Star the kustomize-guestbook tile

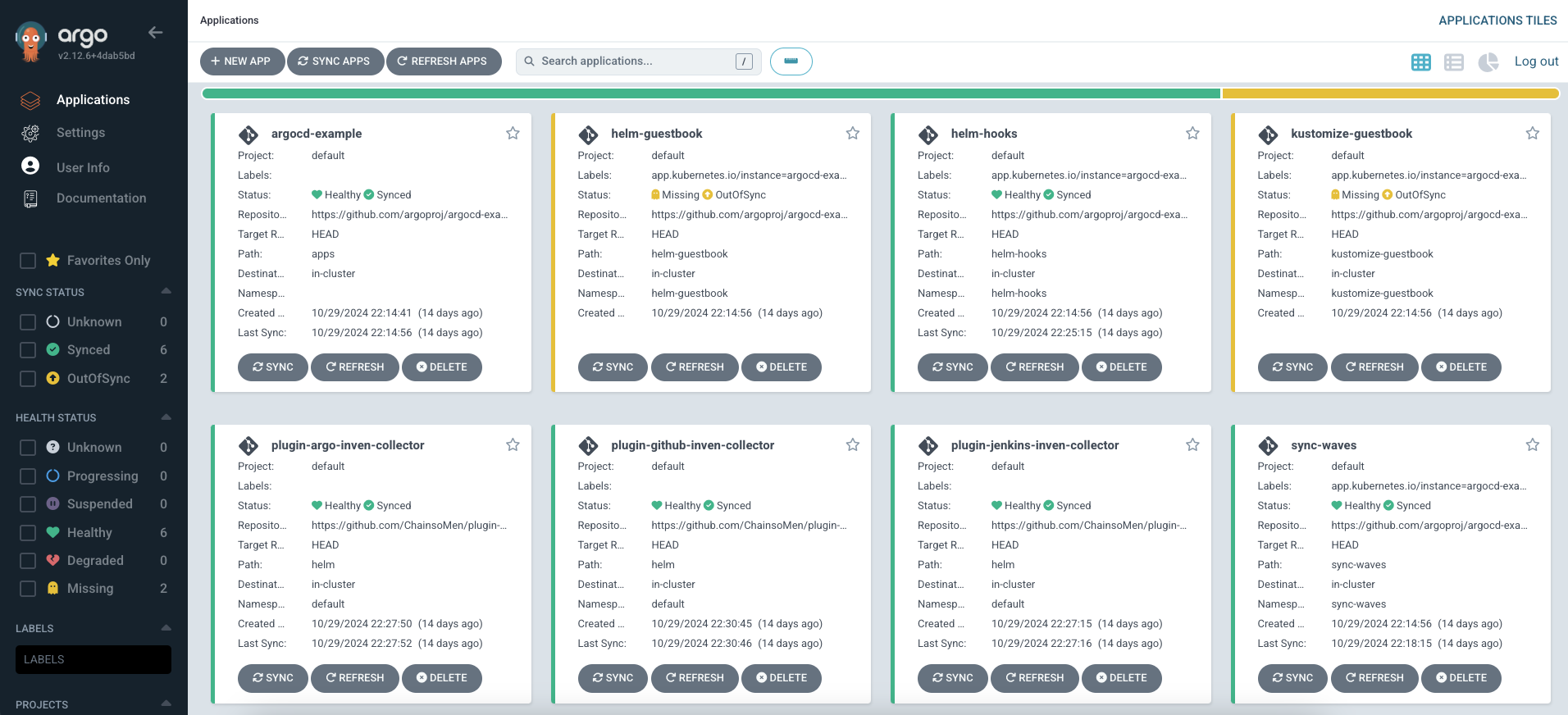1533,133
